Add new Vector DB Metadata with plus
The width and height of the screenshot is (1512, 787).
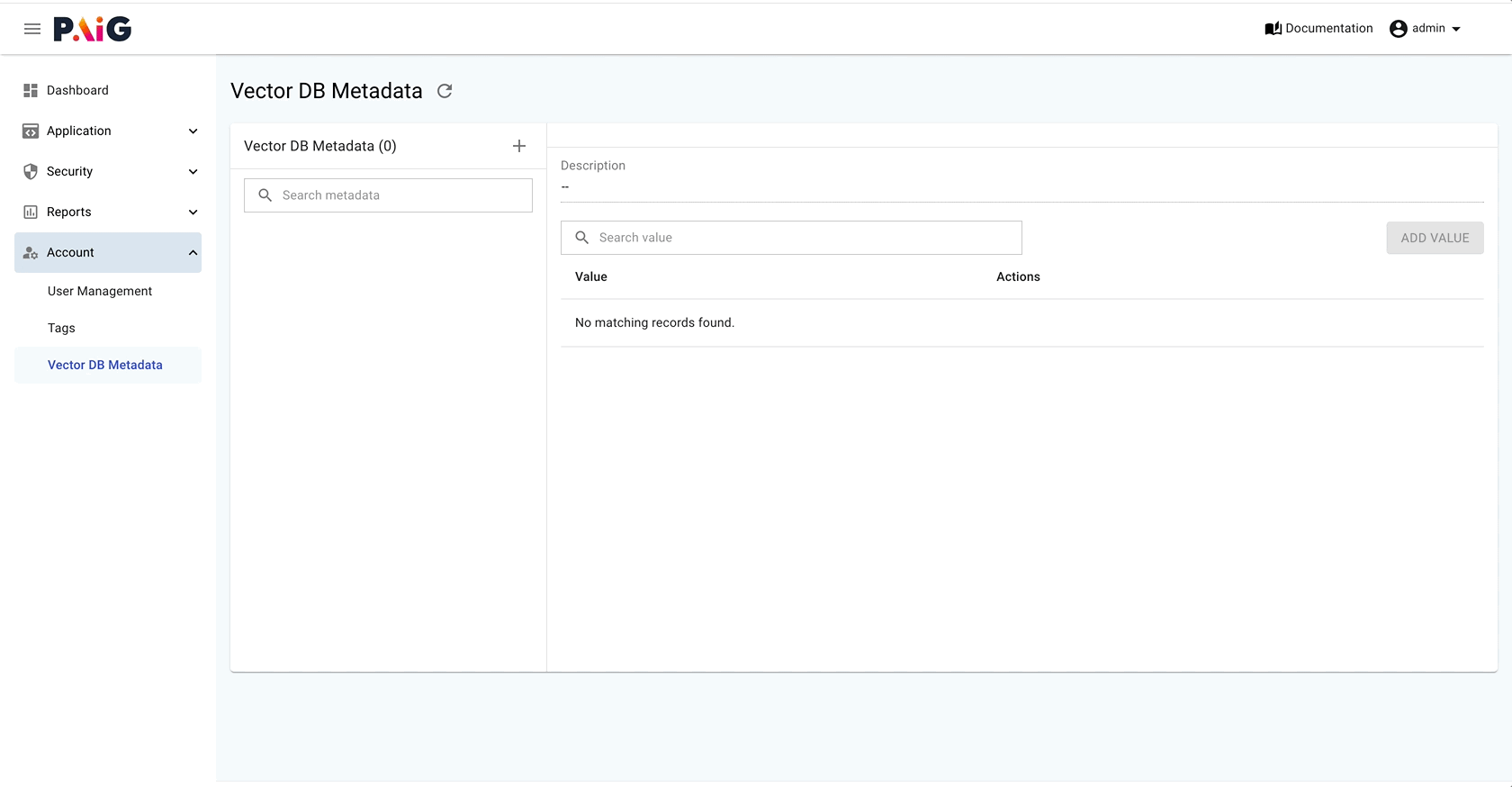pyautogui.click(x=519, y=146)
